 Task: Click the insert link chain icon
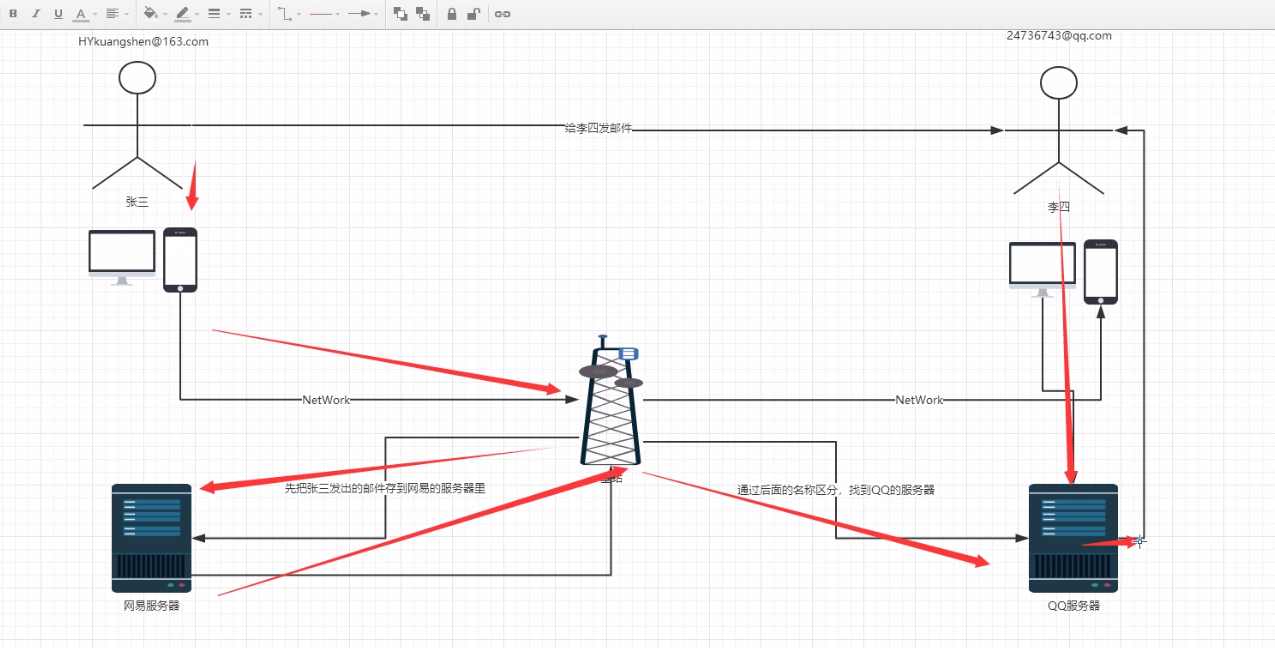click(x=503, y=14)
